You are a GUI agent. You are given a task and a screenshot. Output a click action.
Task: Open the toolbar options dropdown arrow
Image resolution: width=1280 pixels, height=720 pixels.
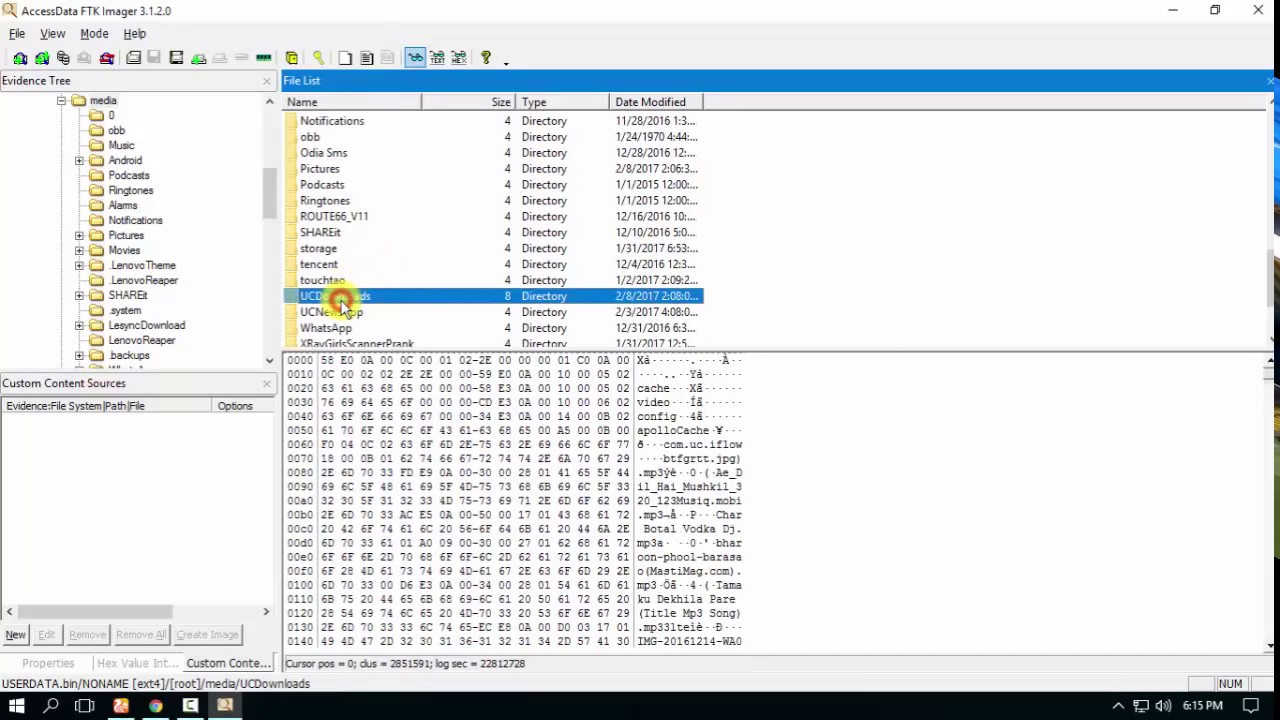(x=506, y=62)
